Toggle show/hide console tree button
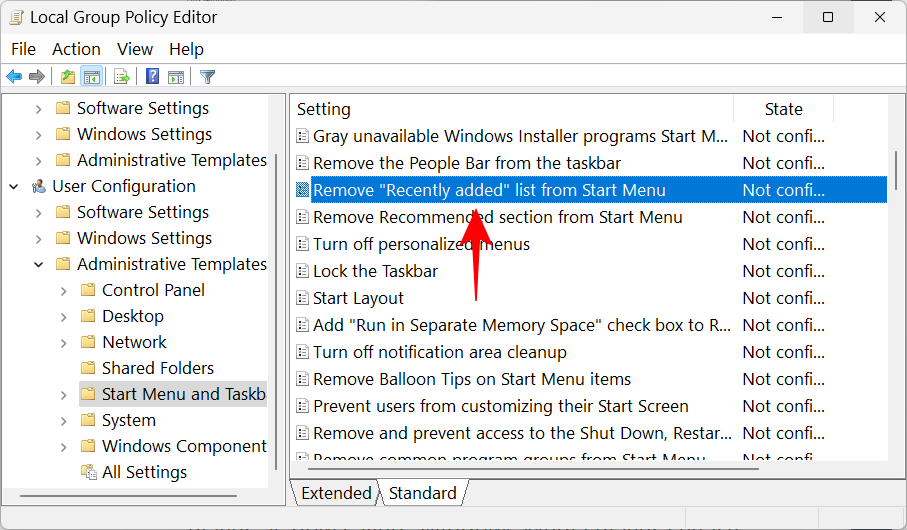 (x=91, y=76)
